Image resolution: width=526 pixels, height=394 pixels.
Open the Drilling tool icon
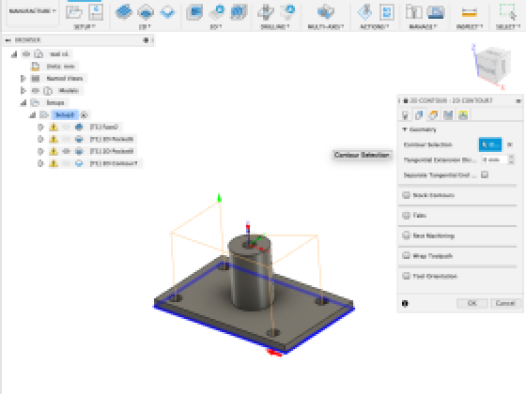pyautogui.click(x=266, y=12)
